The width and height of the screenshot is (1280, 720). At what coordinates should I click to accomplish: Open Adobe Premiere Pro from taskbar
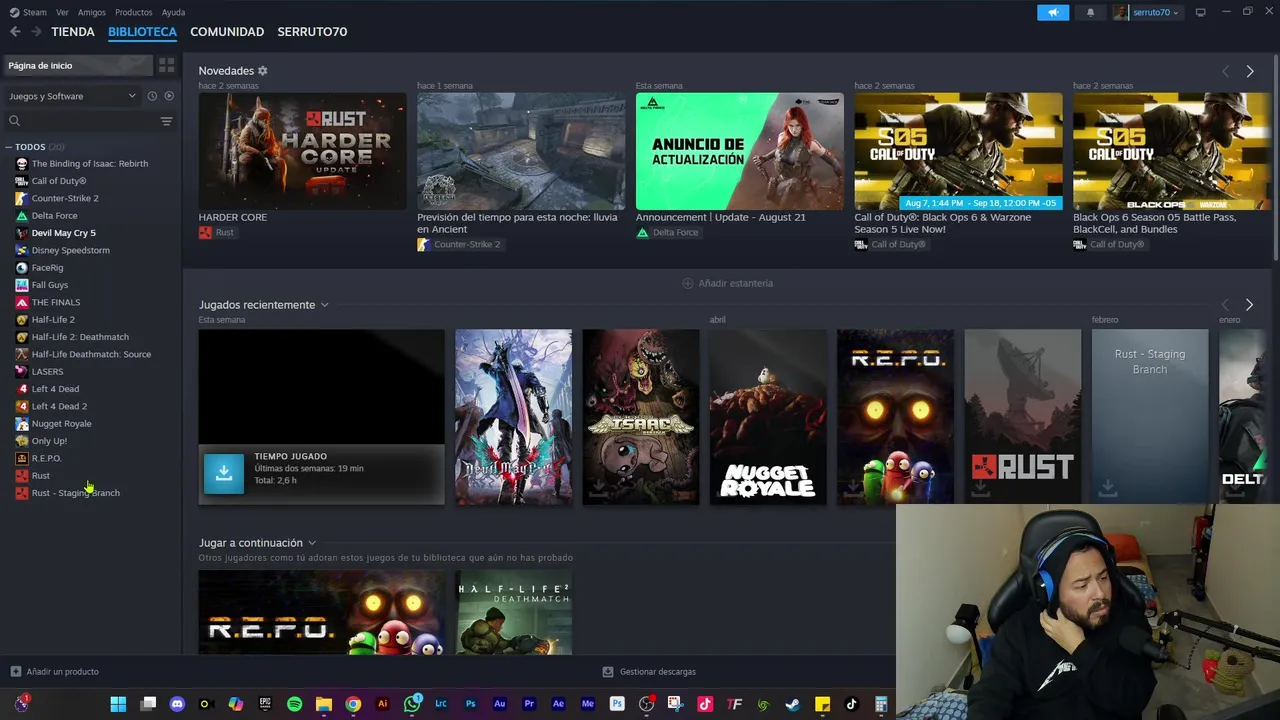[529, 704]
